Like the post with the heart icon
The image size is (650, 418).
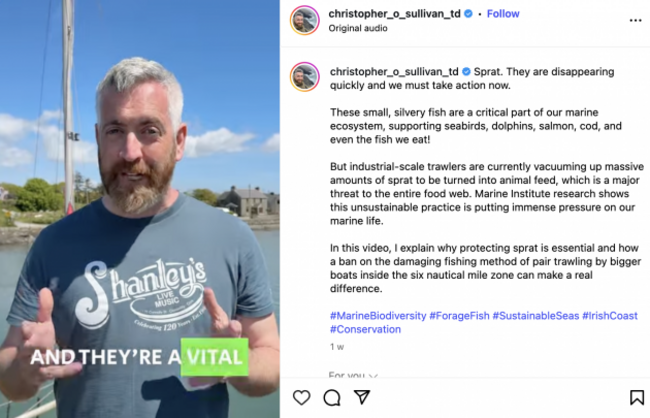tap(301, 397)
